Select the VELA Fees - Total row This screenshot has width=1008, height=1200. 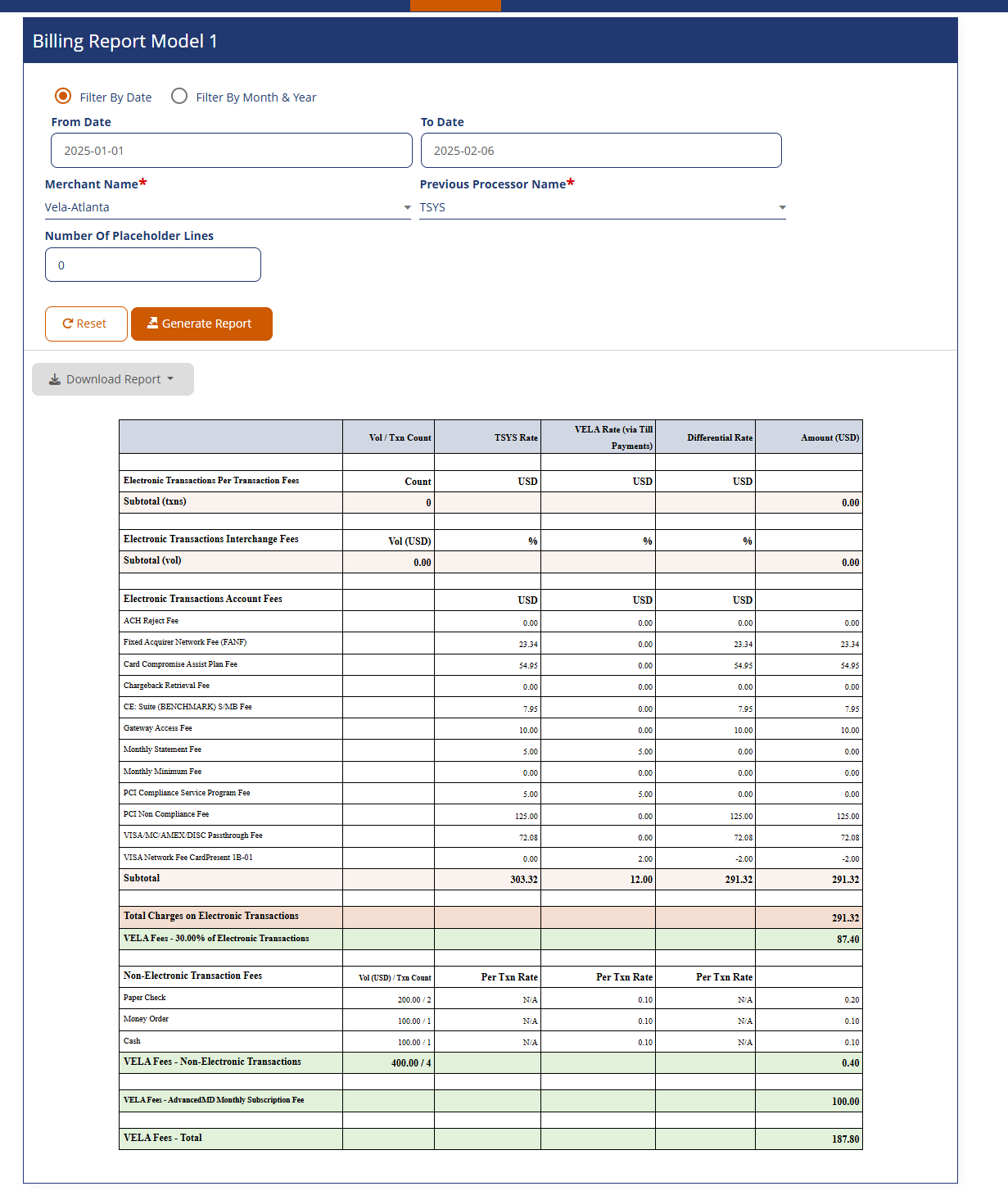click(490, 1139)
